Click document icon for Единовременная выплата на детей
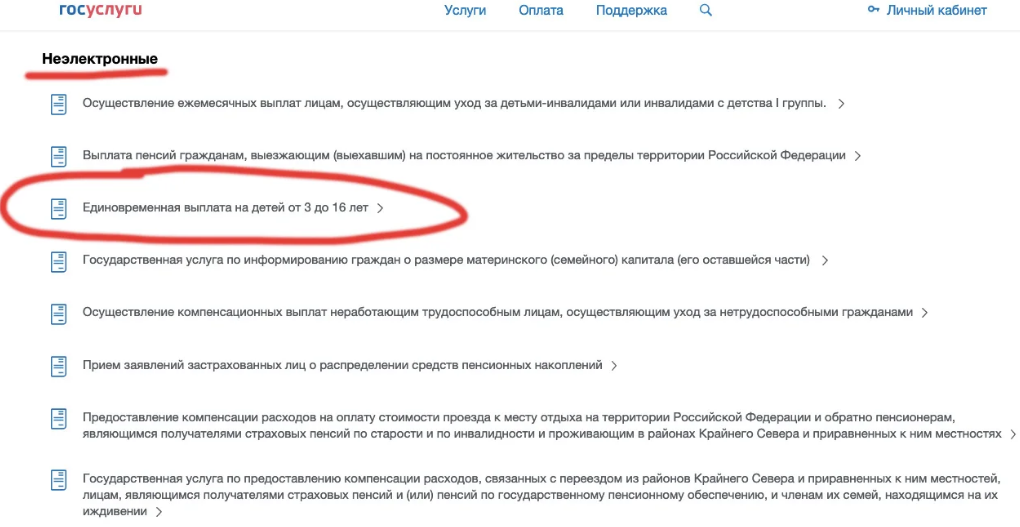 59,208
